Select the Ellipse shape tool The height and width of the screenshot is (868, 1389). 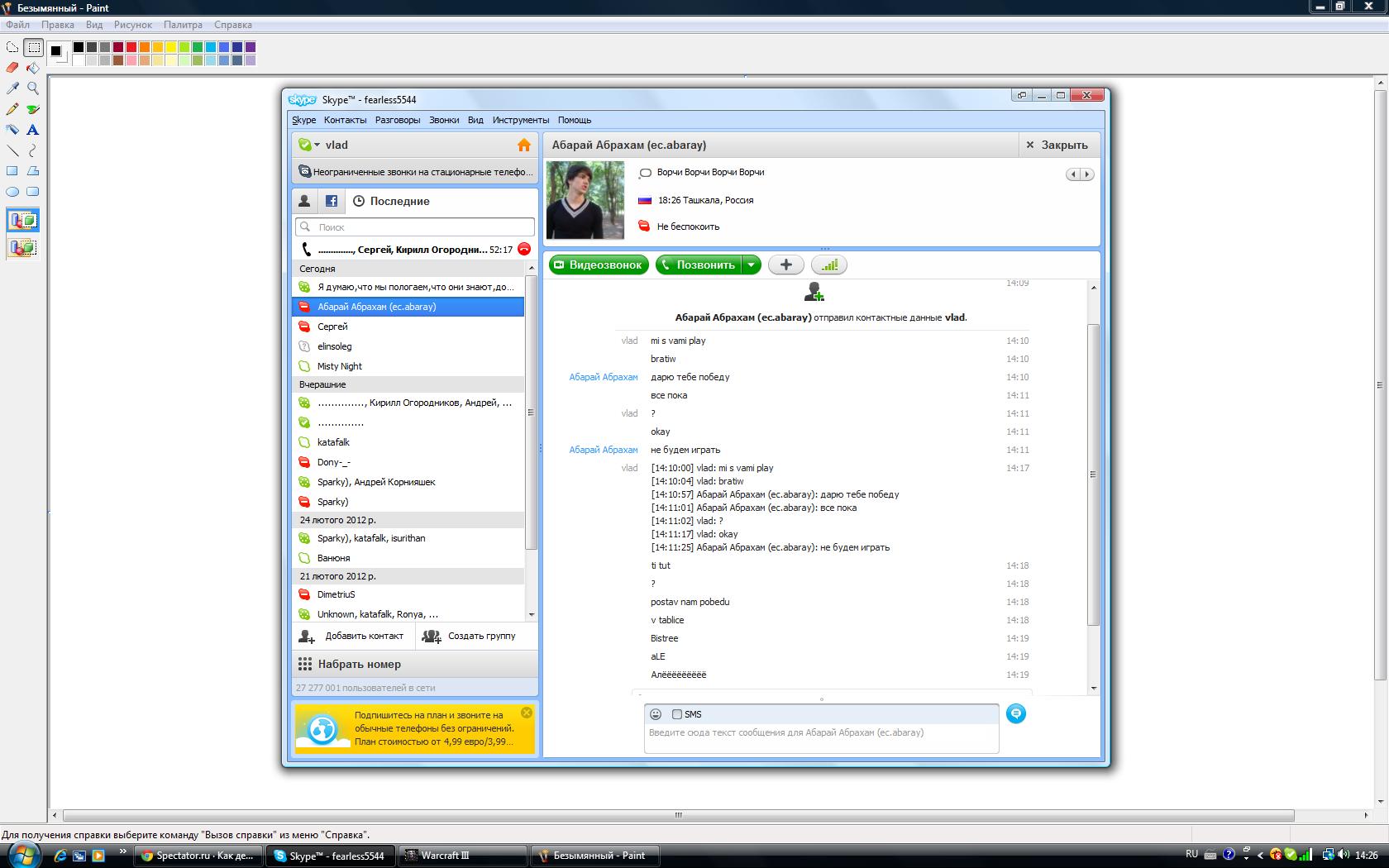pos(12,192)
